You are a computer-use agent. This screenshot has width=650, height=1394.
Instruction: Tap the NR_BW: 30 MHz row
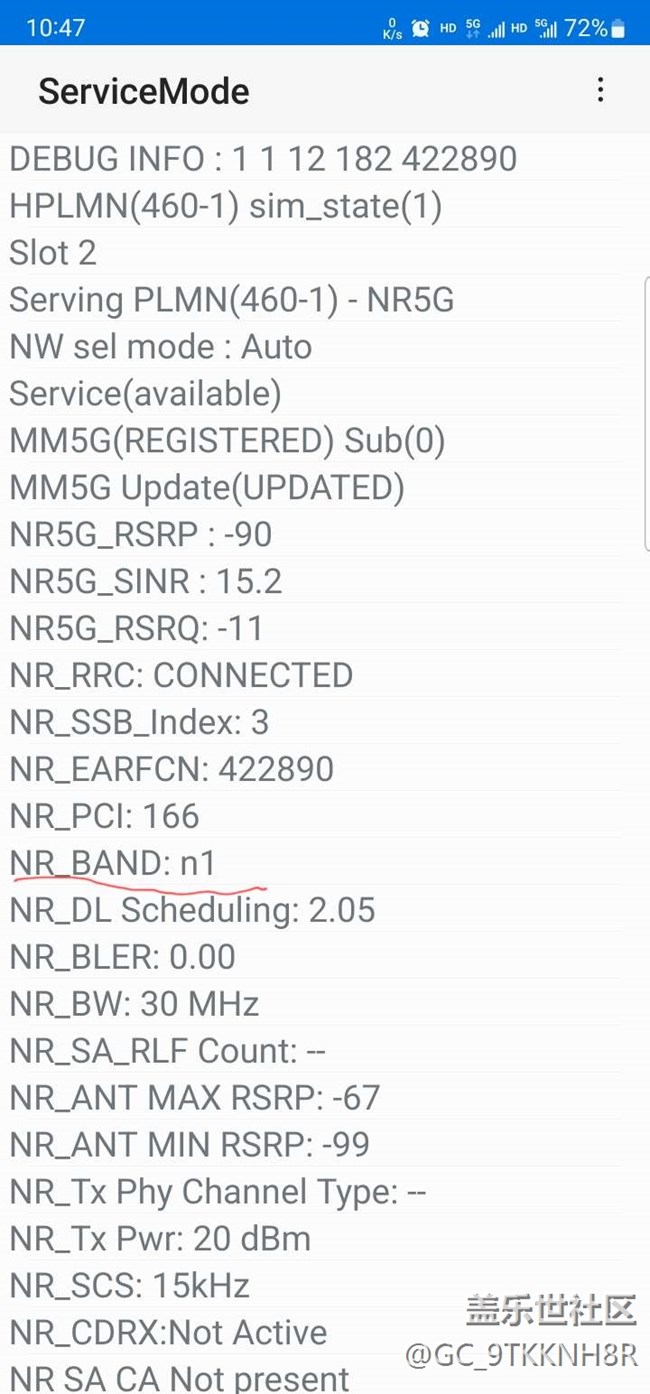[x=134, y=1003]
